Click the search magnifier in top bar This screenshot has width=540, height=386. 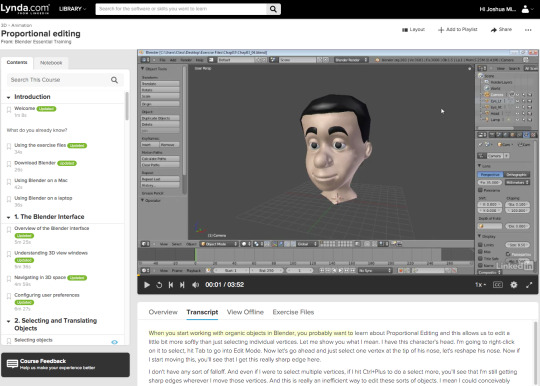pyautogui.click(x=273, y=9)
